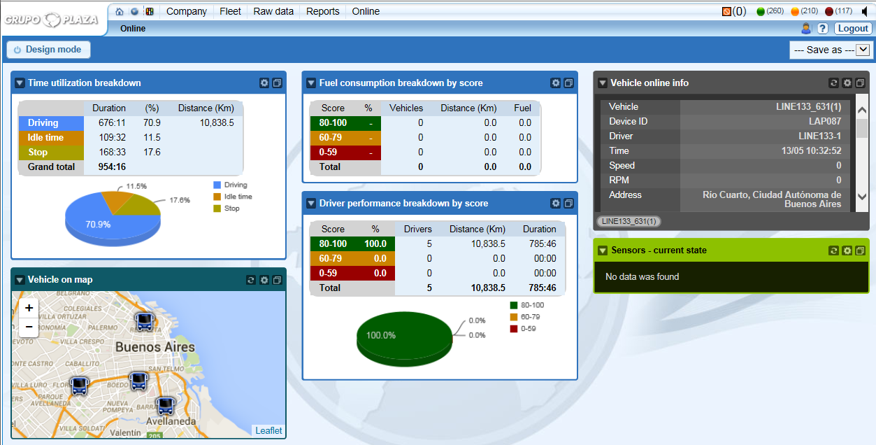Image resolution: width=876 pixels, height=445 pixels.
Task: Maximize the Fuel consumption breakdown widget
Action: pos(569,83)
